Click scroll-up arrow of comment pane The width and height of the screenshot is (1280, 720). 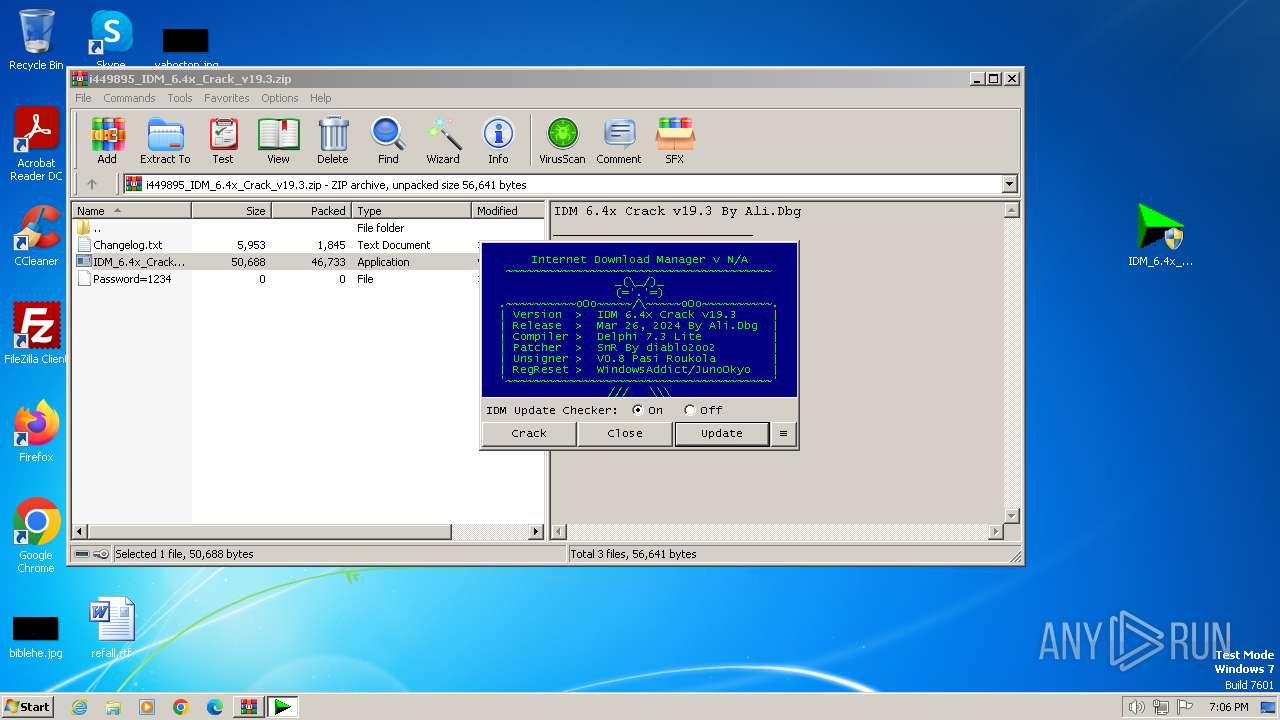click(x=1011, y=211)
